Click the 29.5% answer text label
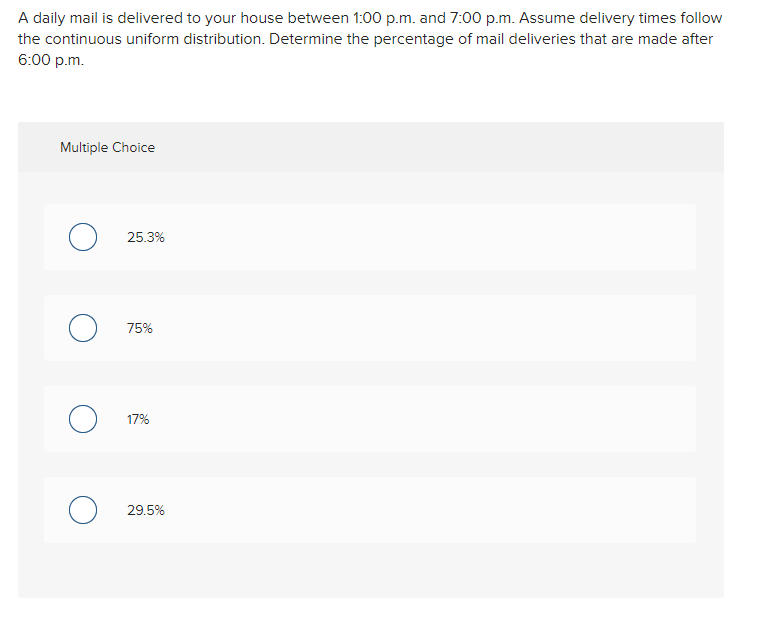This screenshot has height=634, width=759. [x=146, y=510]
